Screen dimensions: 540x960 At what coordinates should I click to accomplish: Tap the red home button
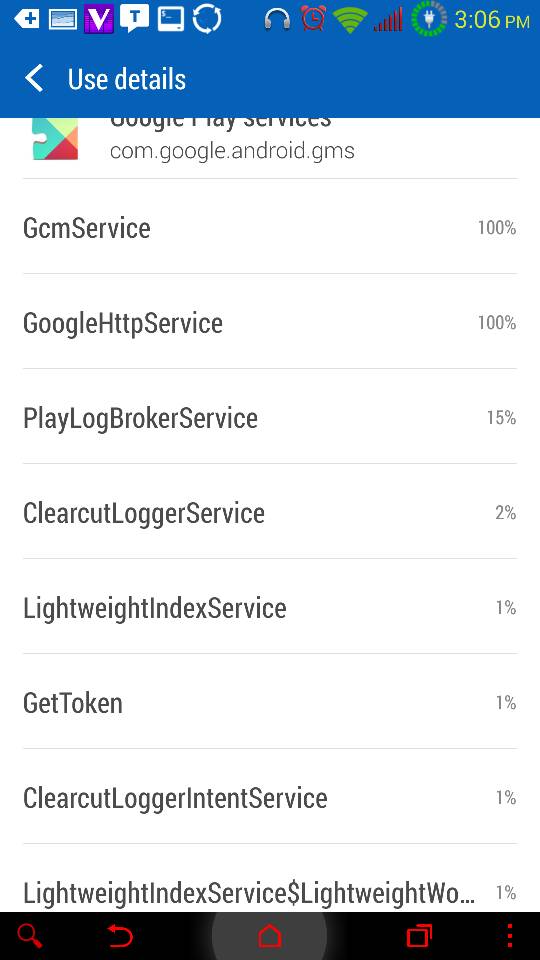coord(270,936)
